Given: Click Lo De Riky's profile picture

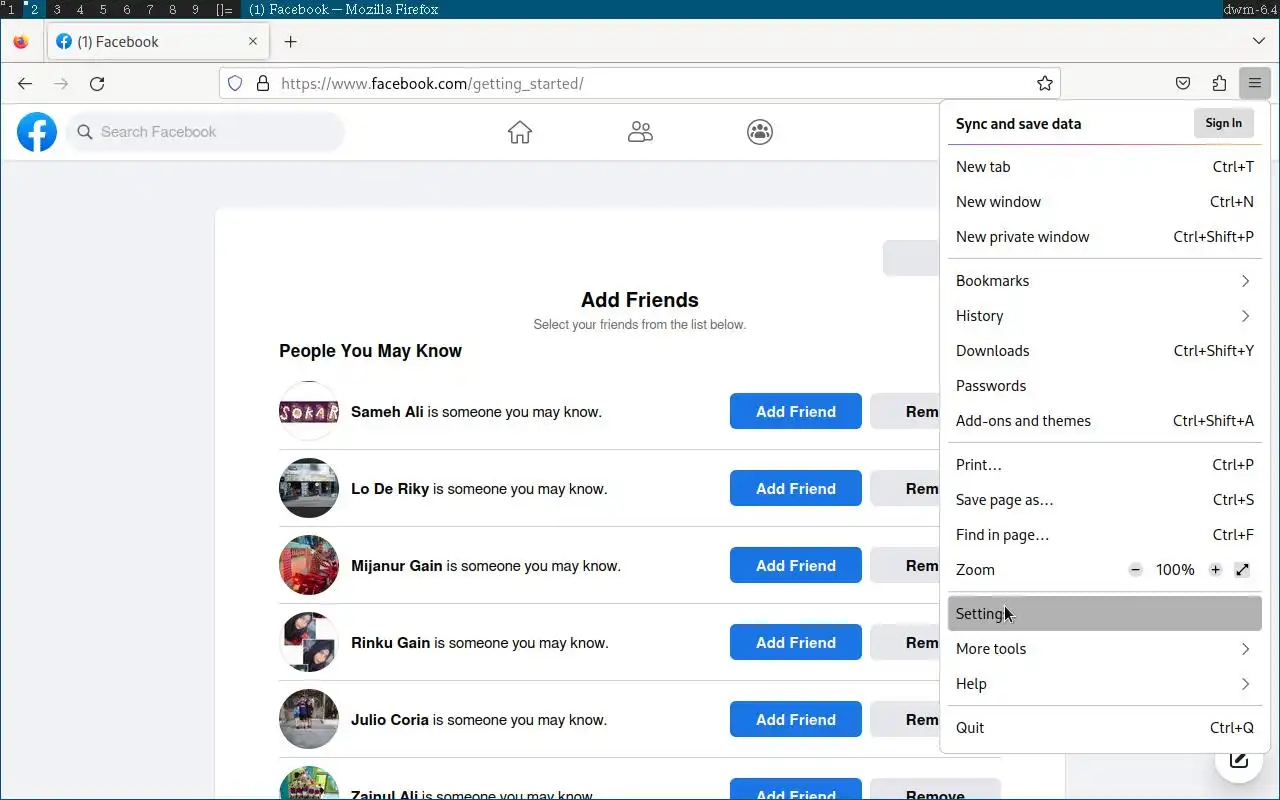Looking at the screenshot, I should [x=309, y=488].
